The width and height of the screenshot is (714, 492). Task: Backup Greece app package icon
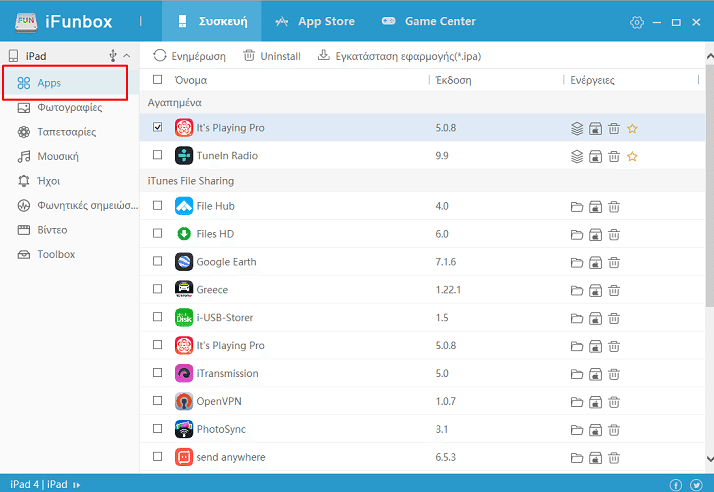click(x=595, y=291)
